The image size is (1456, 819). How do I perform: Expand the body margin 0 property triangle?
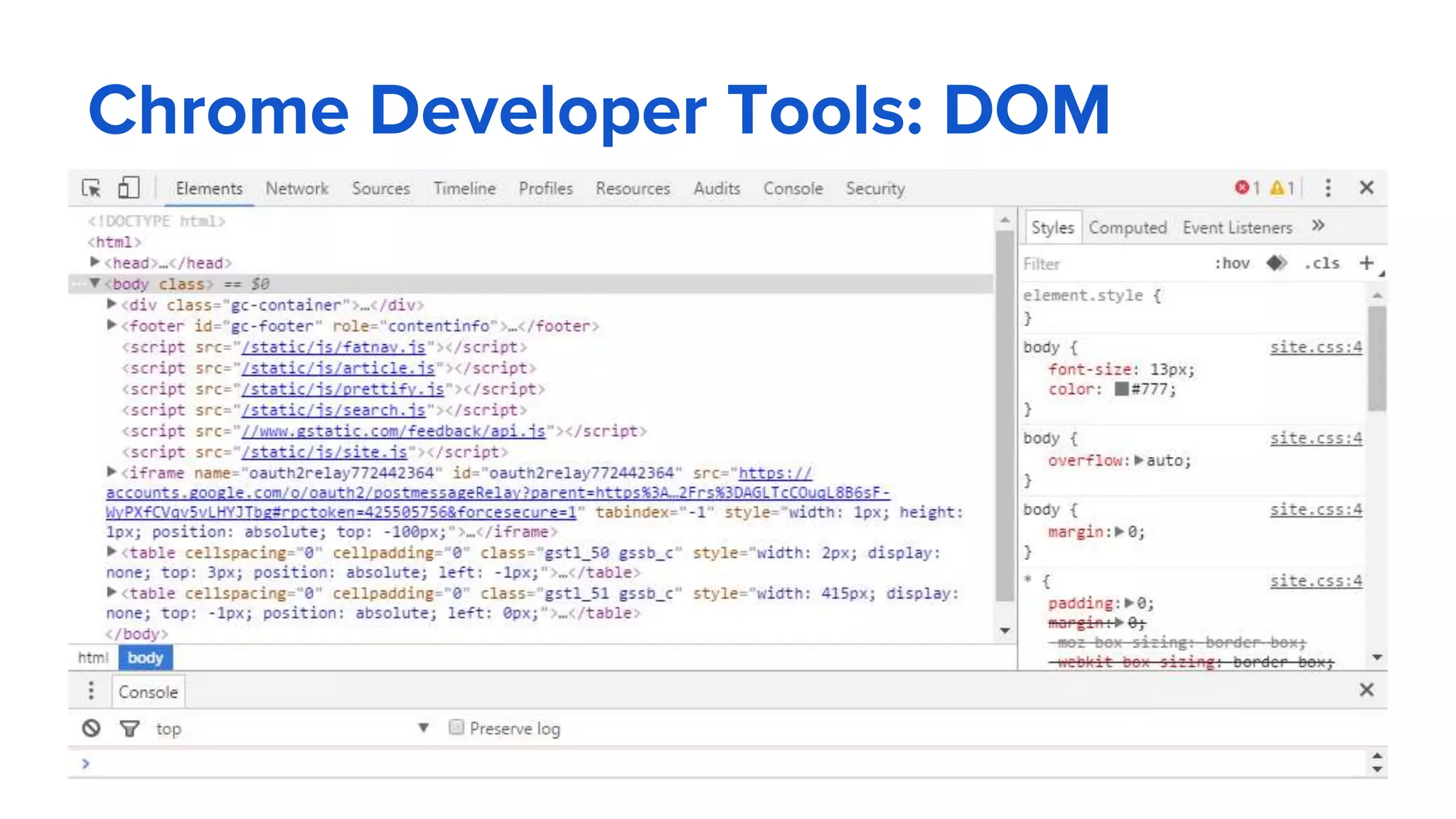click(1120, 532)
